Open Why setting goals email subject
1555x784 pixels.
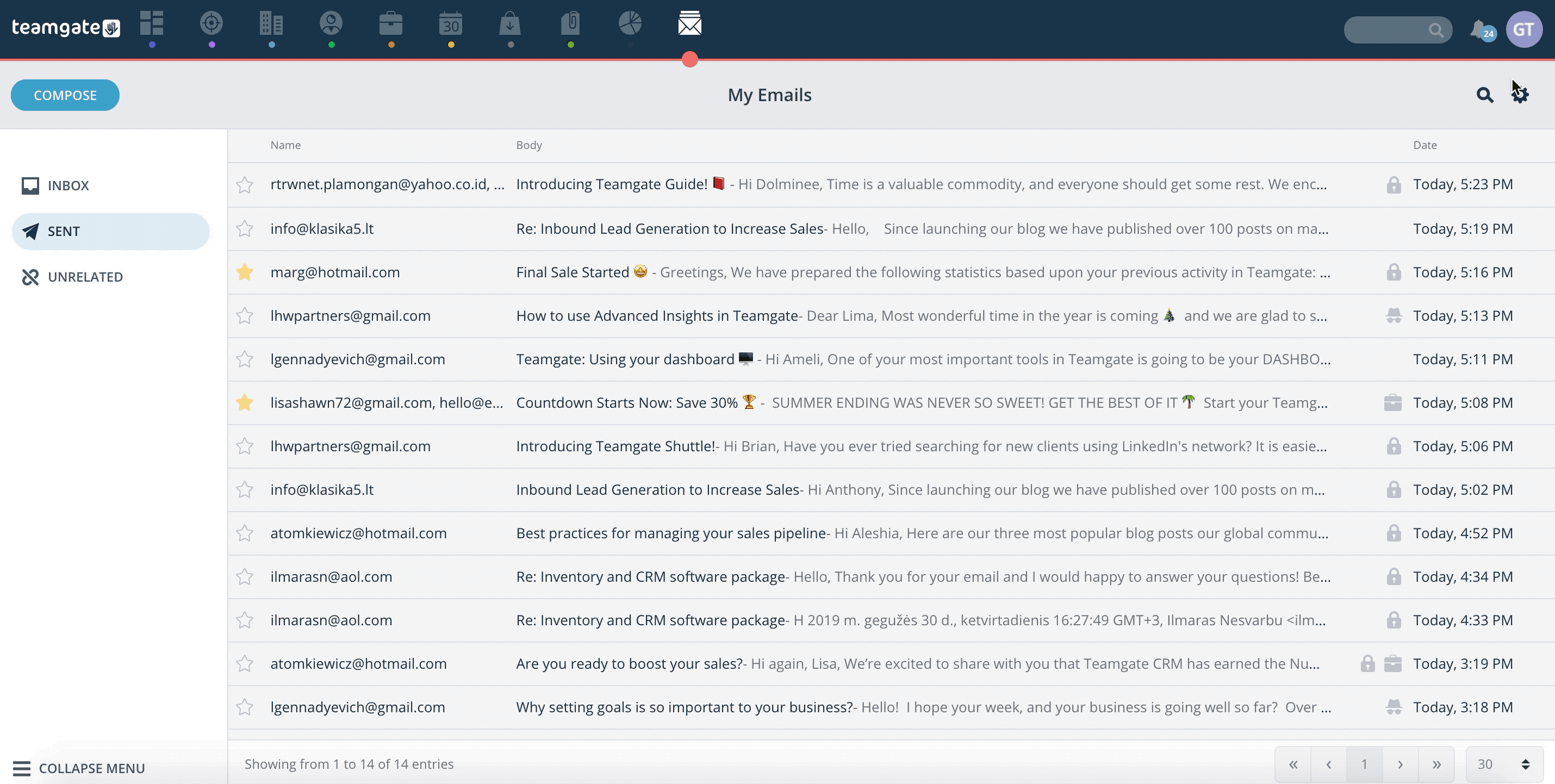[685, 707]
